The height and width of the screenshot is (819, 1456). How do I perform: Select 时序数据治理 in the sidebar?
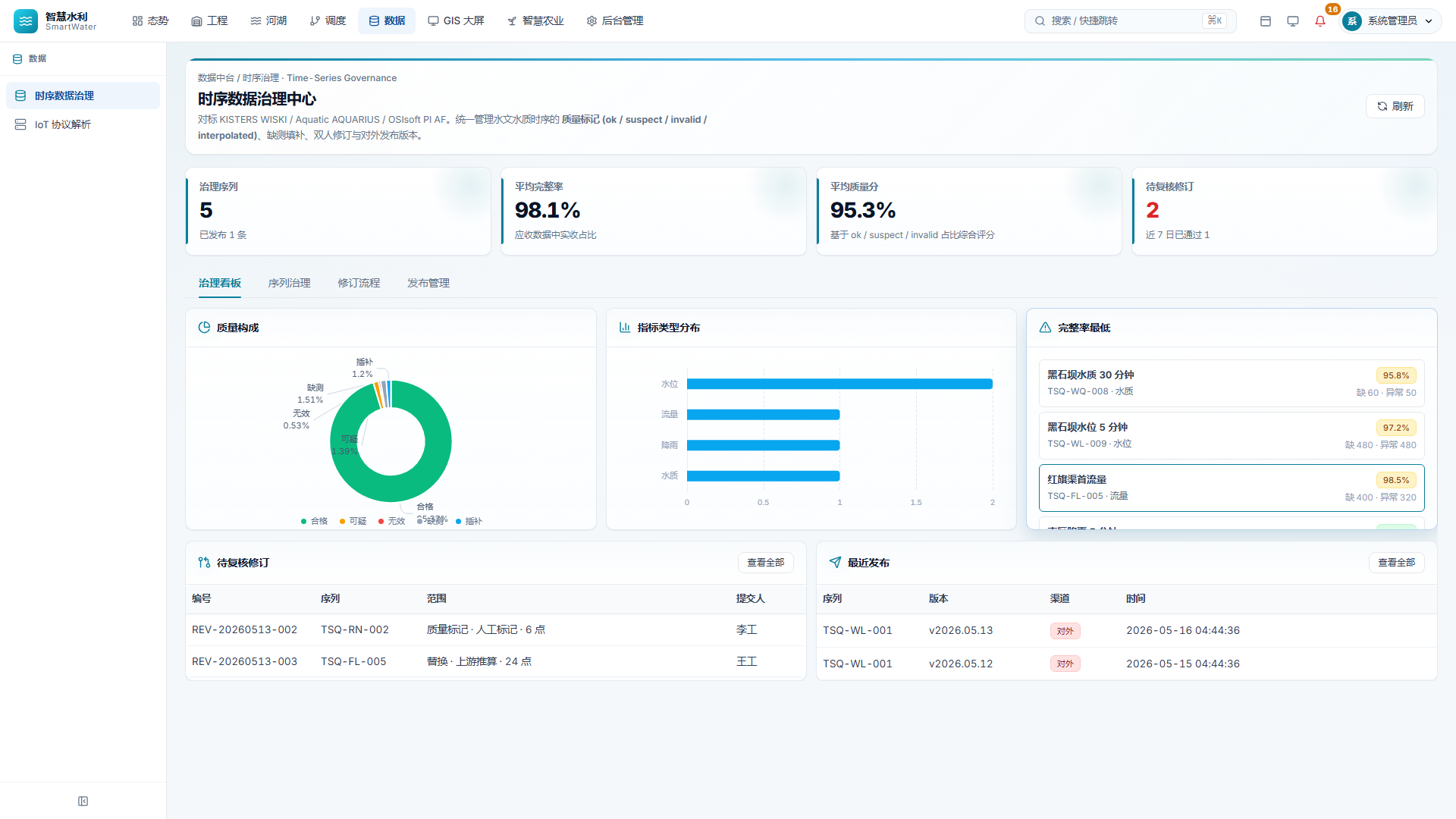point(83,96)
